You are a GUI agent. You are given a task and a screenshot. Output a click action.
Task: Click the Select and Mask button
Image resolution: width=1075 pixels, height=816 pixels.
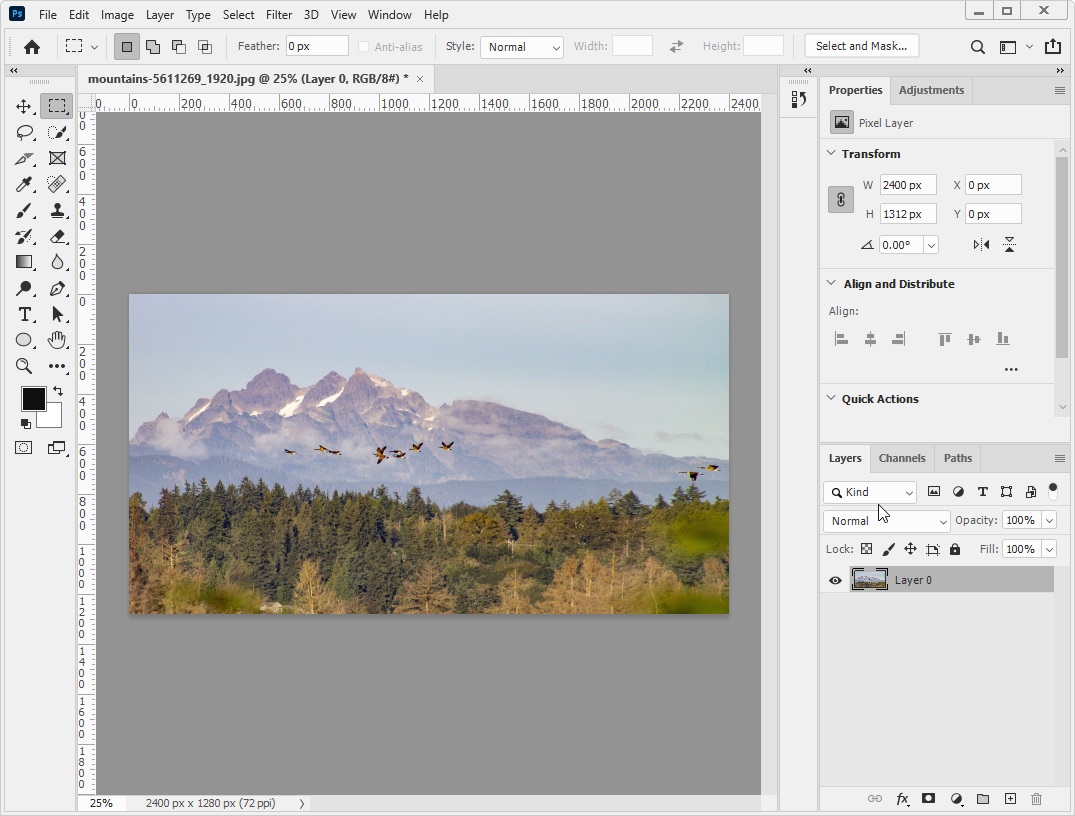point(861,46)
